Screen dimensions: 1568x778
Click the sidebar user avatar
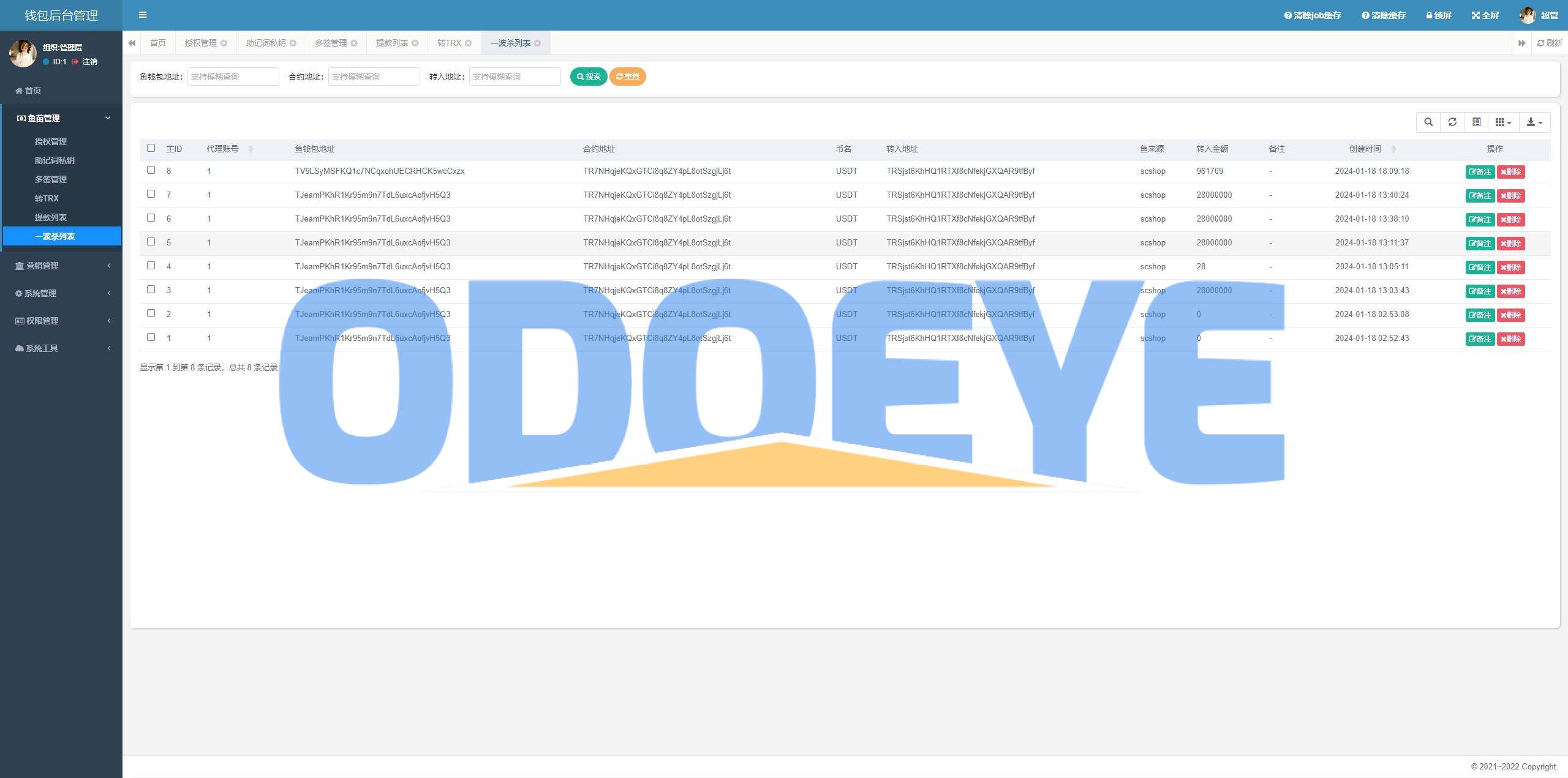[23, 54]
